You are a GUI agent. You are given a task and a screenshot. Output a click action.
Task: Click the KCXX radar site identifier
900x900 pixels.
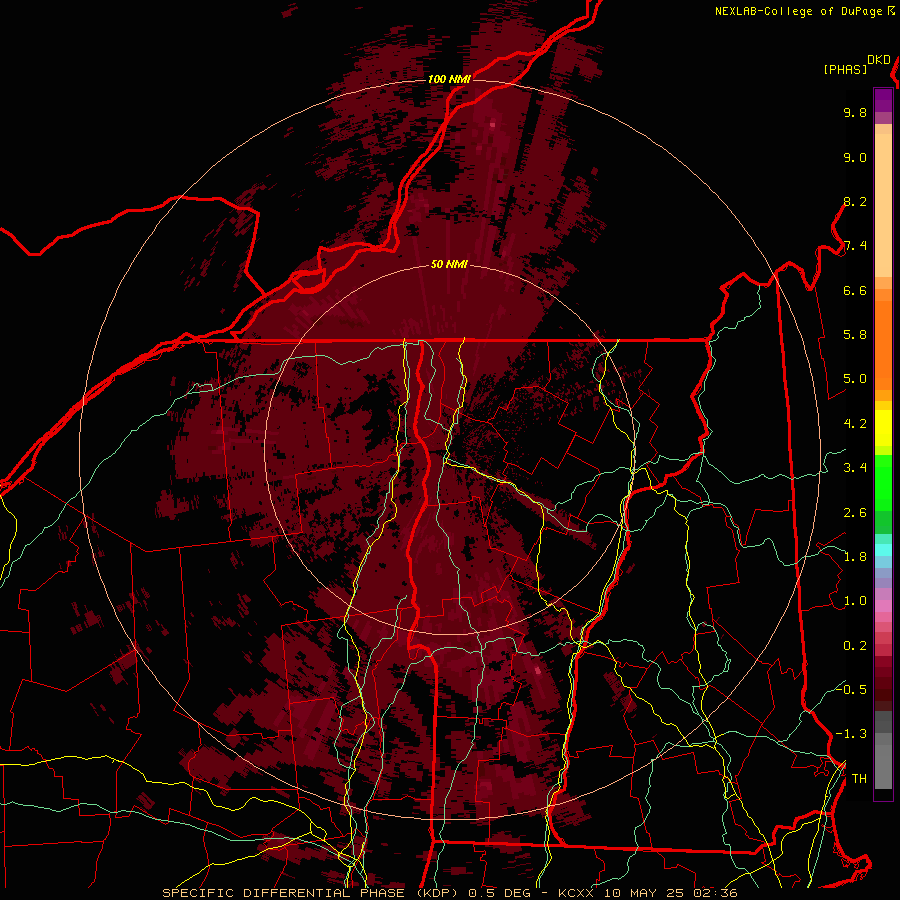coord(575,893)
